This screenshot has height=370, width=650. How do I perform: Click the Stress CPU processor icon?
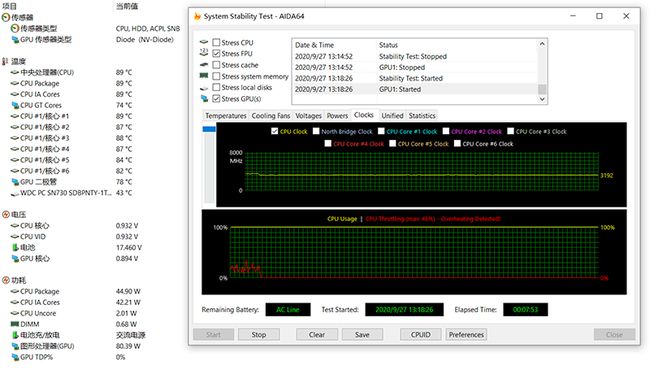coord(204,42)
